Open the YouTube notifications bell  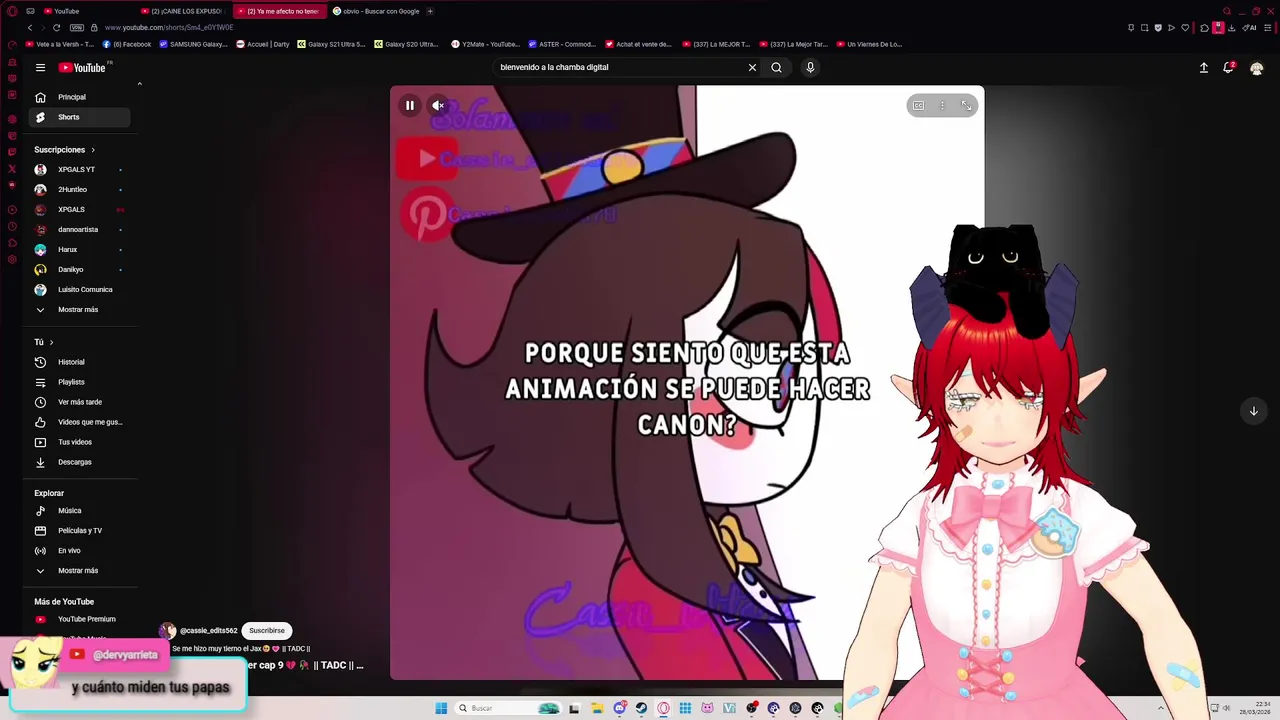point(1228,67)
